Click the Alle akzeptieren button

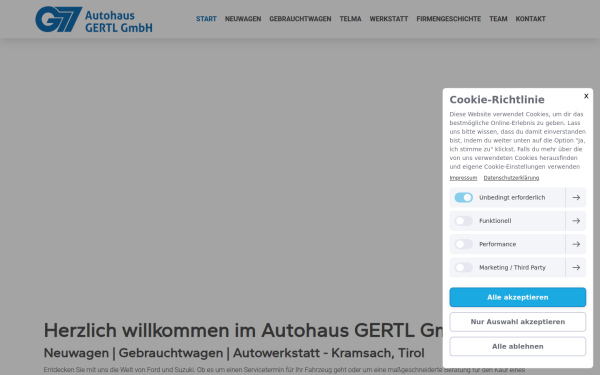pos(518,297)
